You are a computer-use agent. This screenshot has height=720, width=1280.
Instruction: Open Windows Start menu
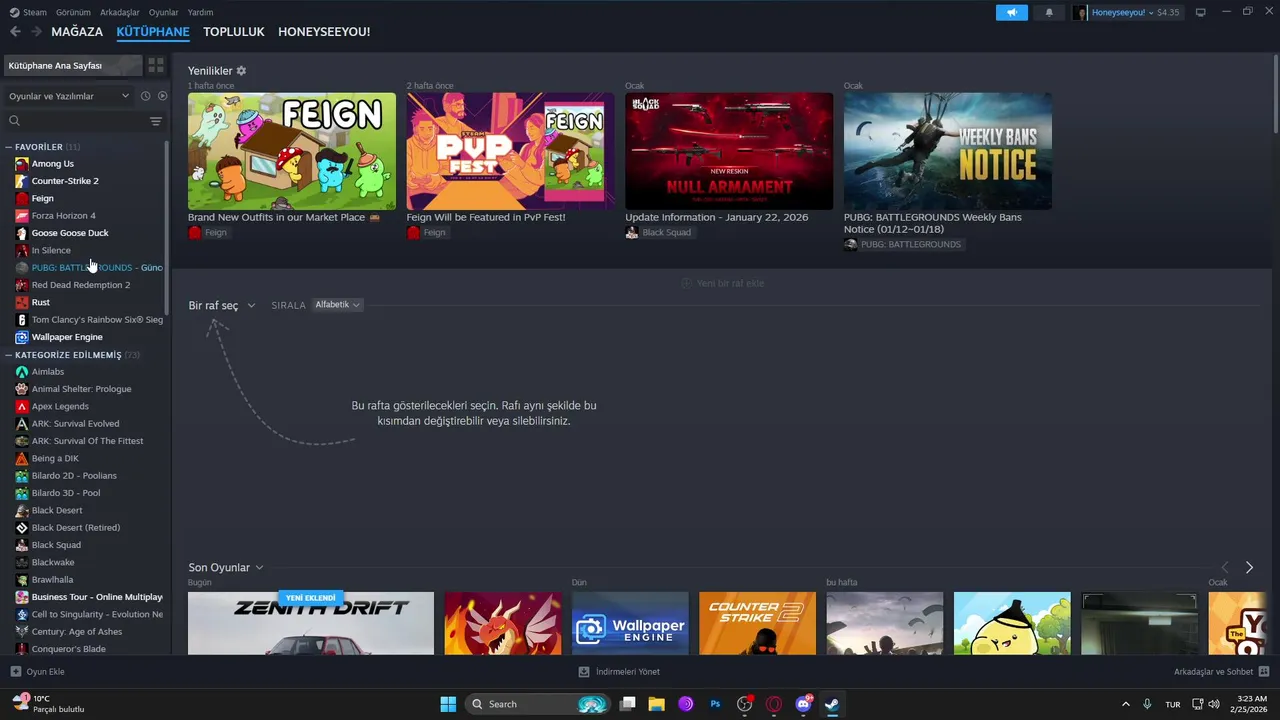448,704
